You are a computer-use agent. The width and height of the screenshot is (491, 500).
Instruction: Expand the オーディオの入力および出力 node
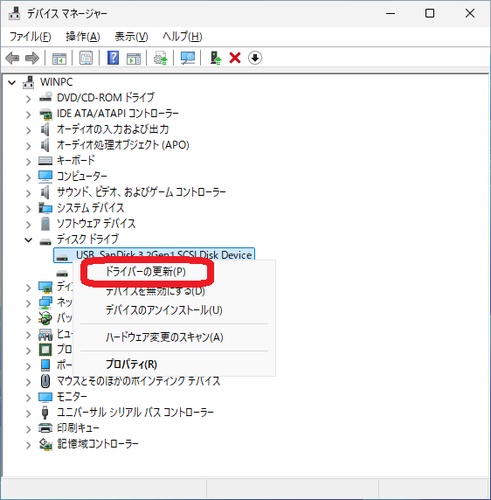point(29,130)
